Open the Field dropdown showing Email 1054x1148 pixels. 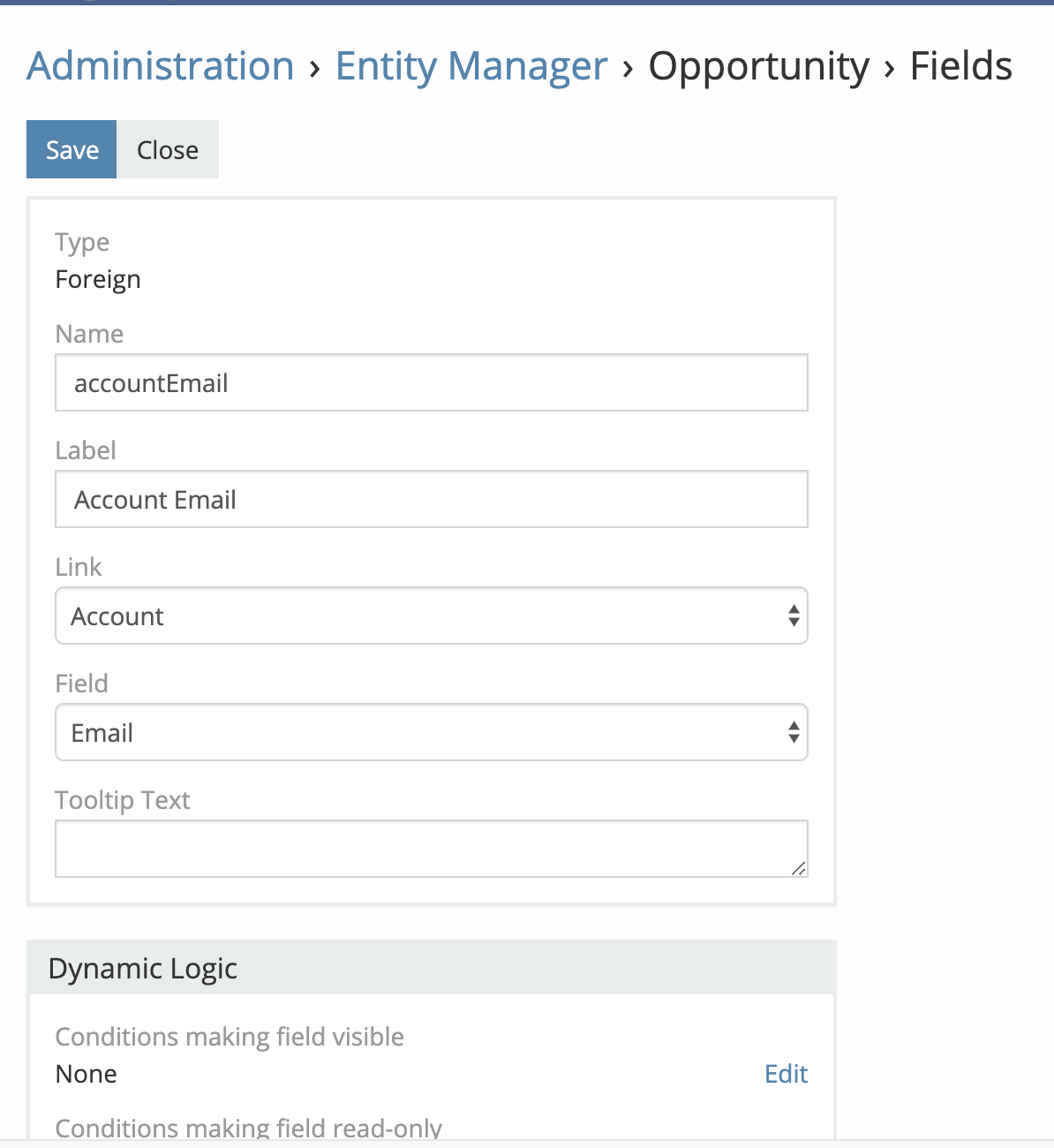click(431, 733)
